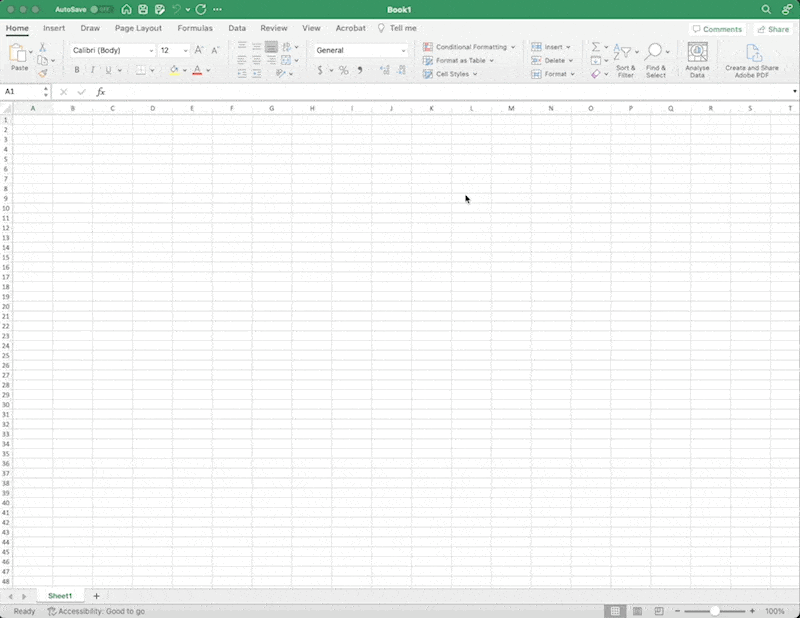Align text right
The image size is (800, 618).
pos(271,60)
